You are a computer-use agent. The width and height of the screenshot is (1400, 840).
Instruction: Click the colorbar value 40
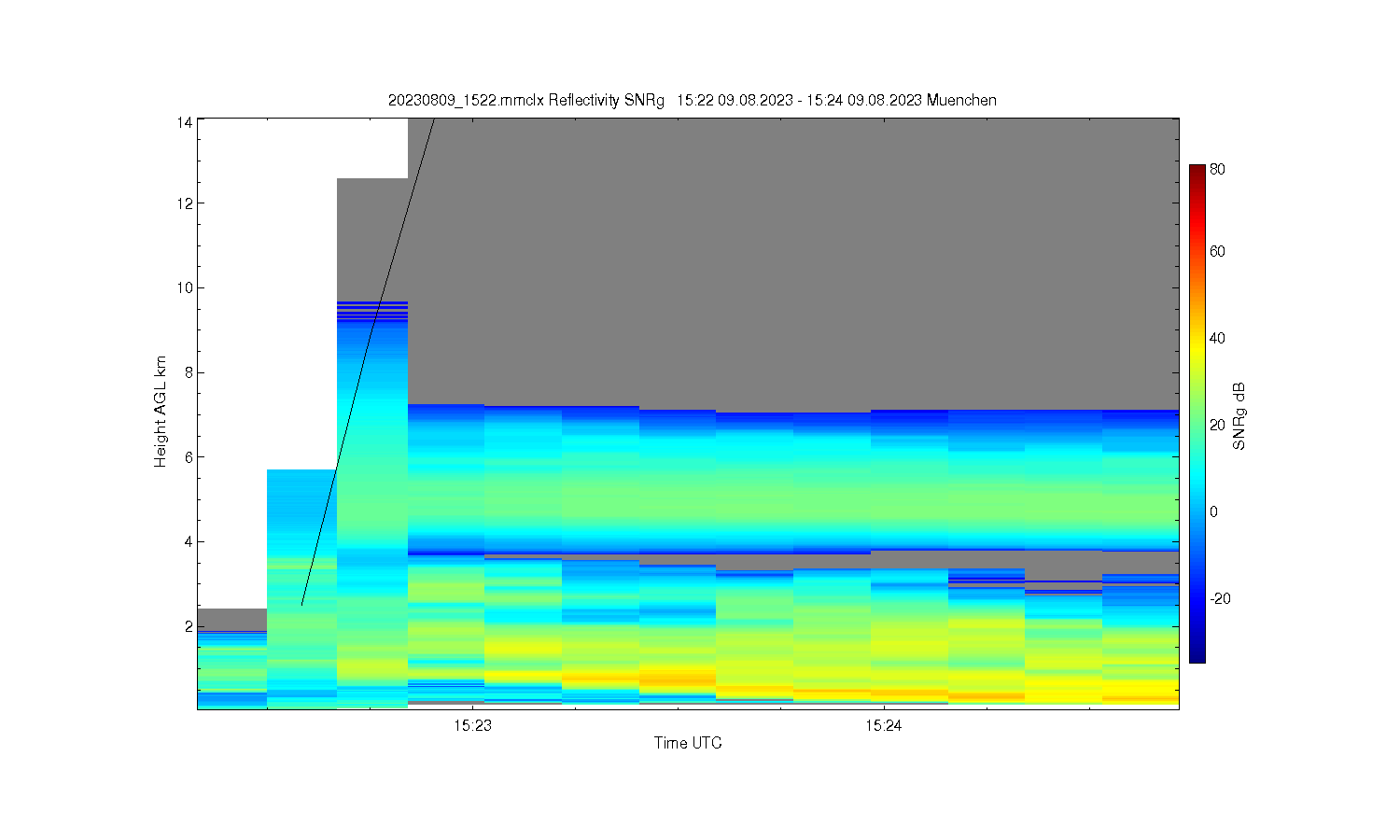pyautogui.click(x=1217, y=338)
